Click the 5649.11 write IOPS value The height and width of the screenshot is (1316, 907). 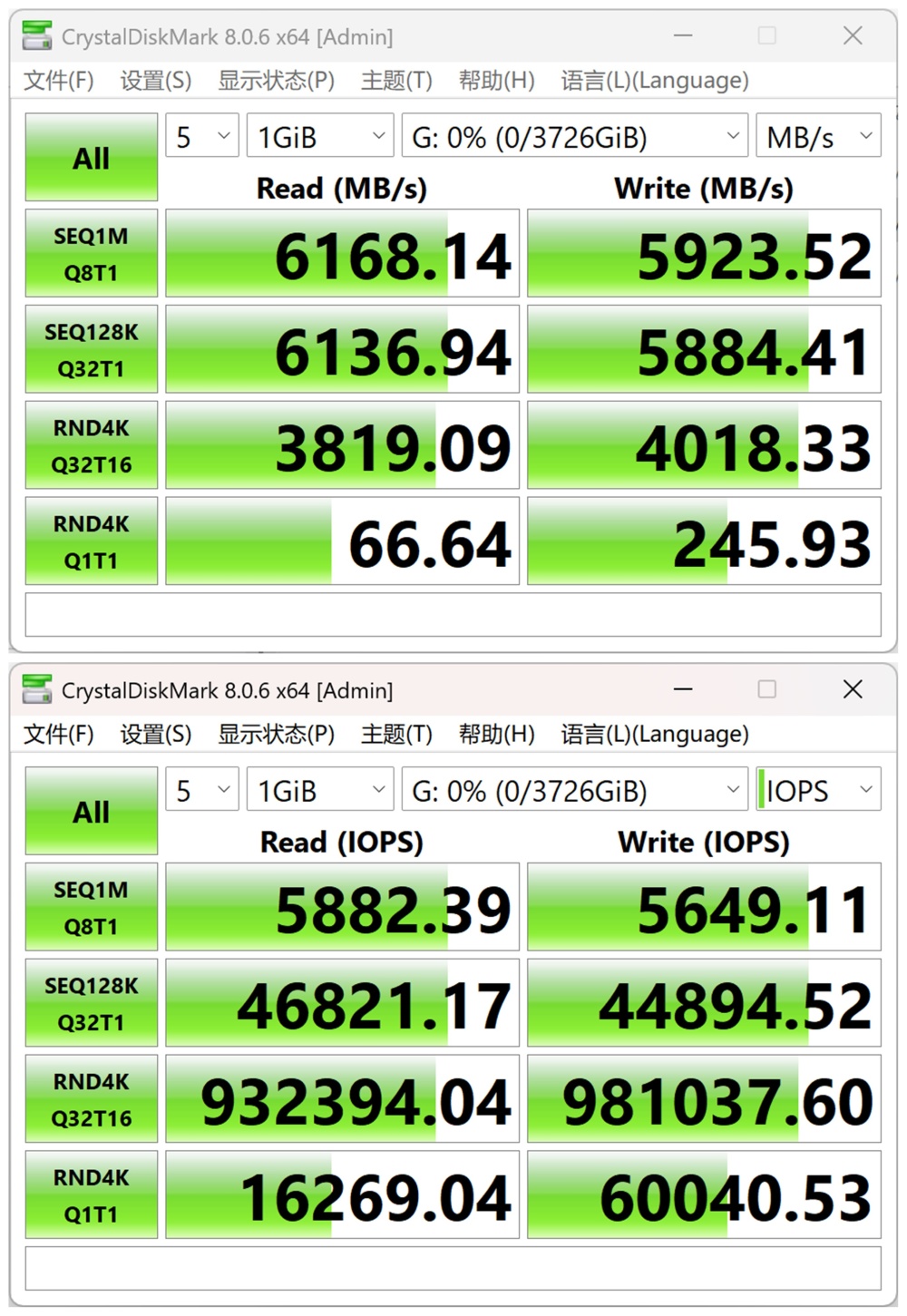704,907
